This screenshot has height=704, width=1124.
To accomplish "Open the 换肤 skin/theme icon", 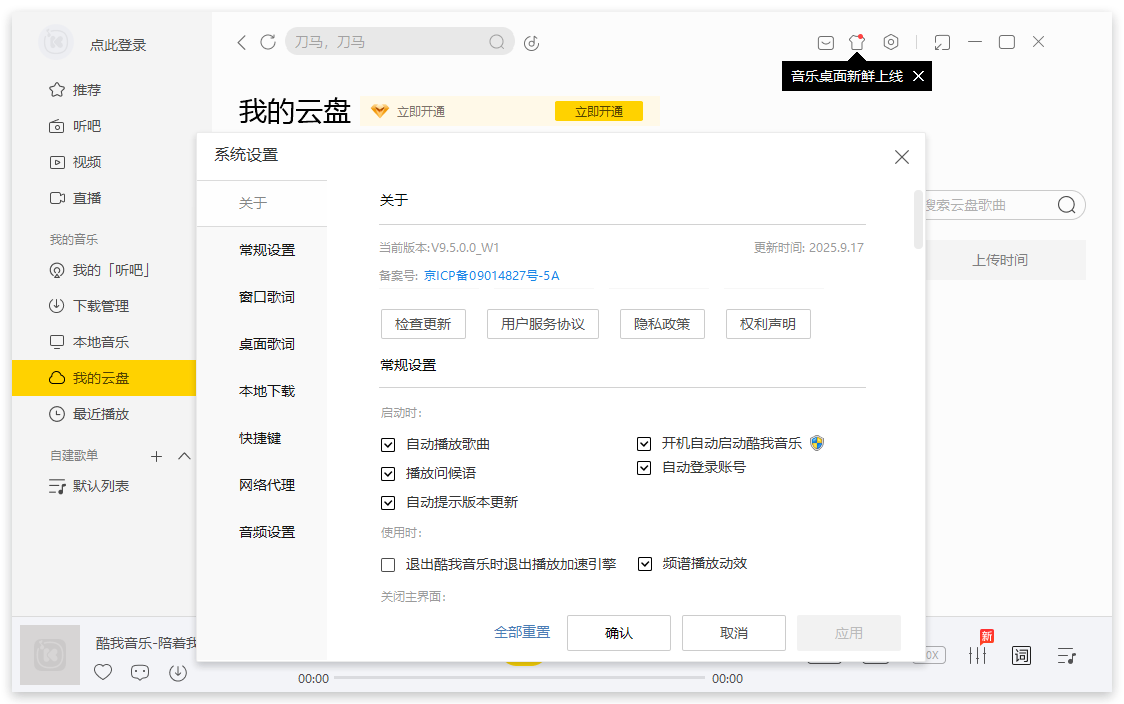I will [x=857, y=42].
